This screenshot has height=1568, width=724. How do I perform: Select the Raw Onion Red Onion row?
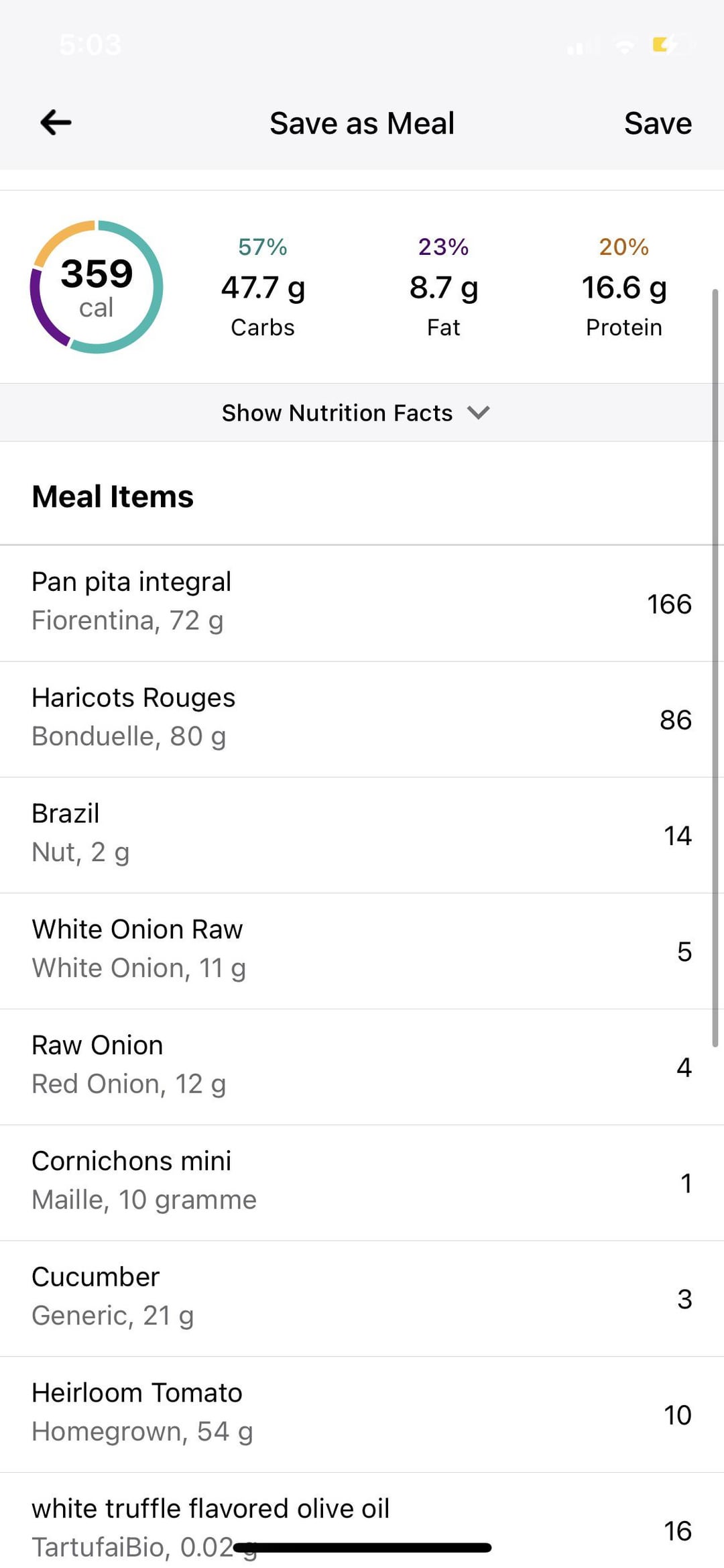pos(362,1066)
